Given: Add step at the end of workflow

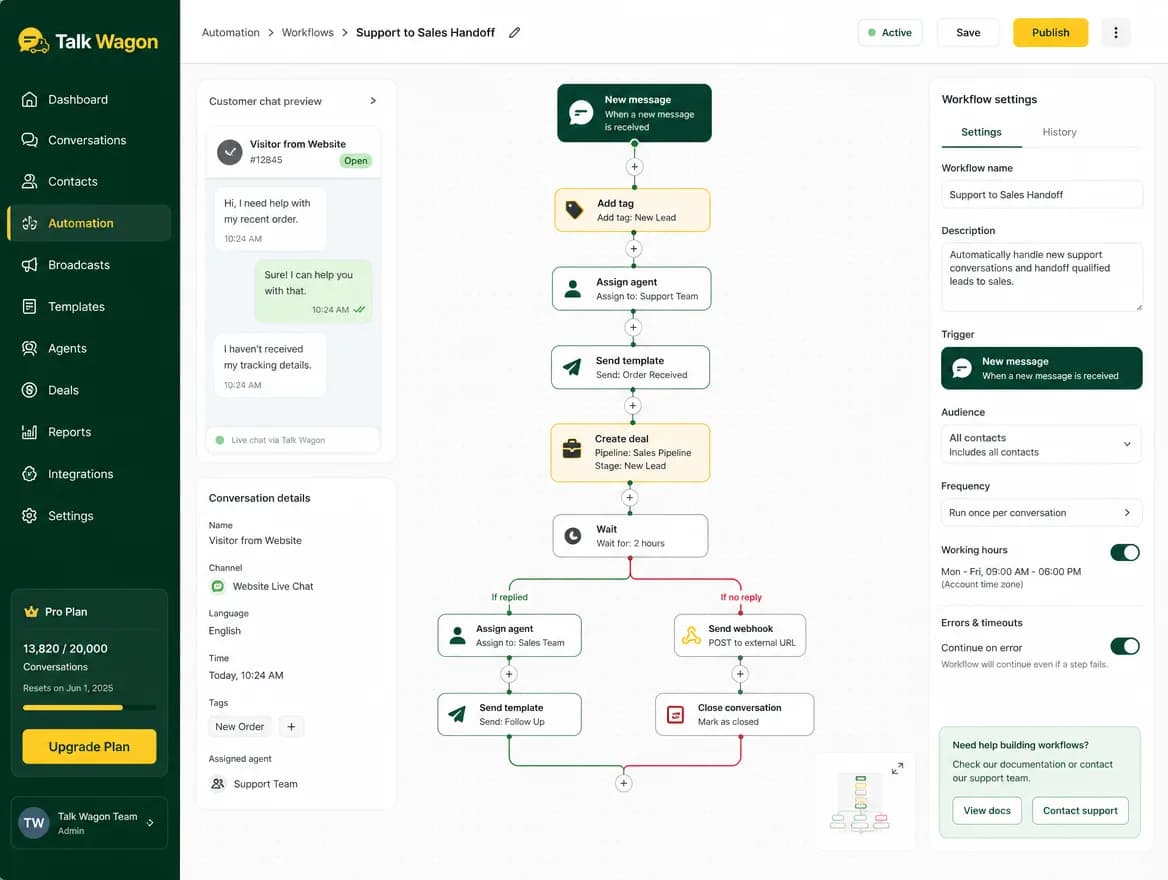Looking at the screenshot, I should 623,783.
